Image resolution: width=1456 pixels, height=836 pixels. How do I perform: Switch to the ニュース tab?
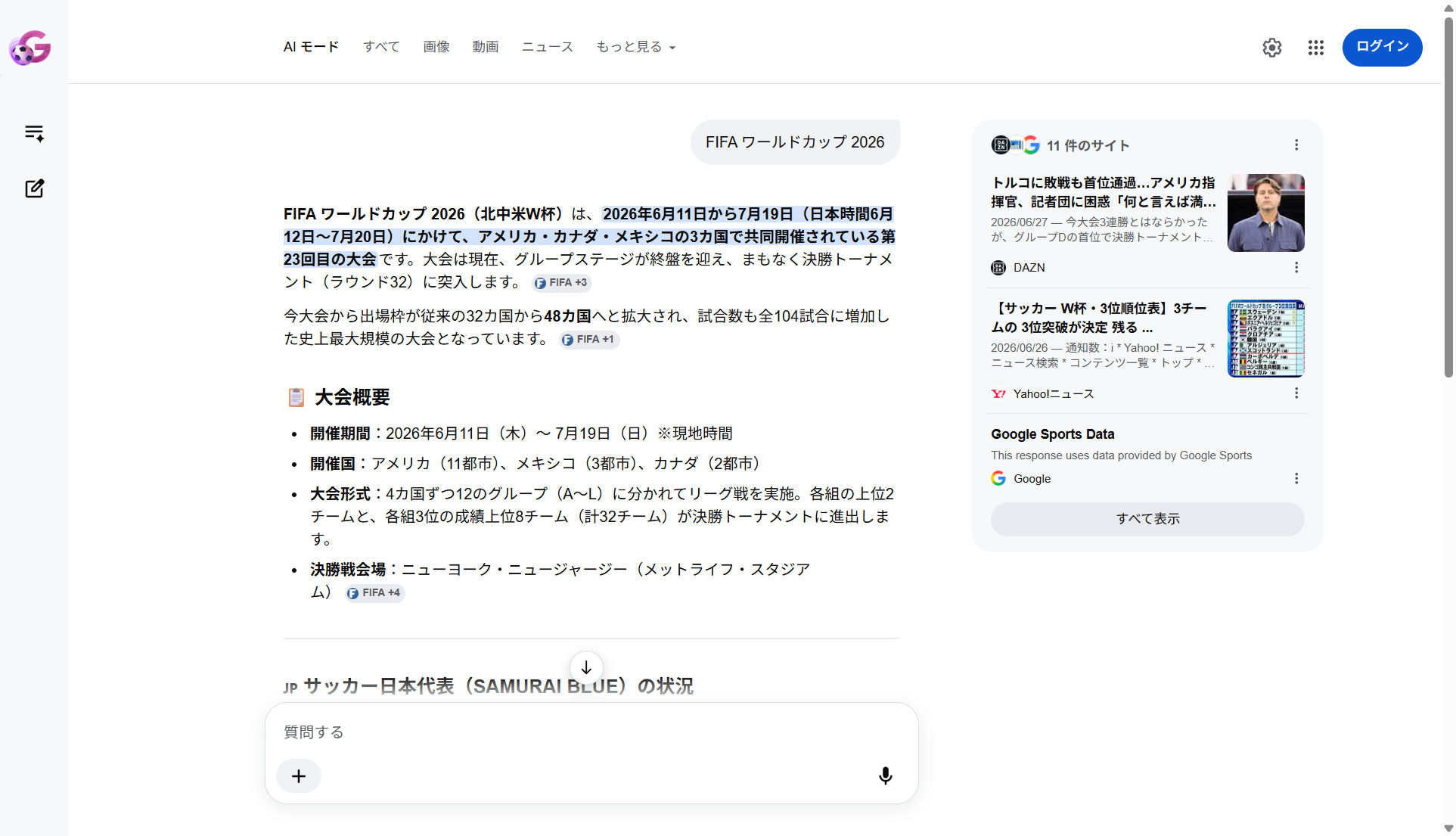tap(548, 47)
